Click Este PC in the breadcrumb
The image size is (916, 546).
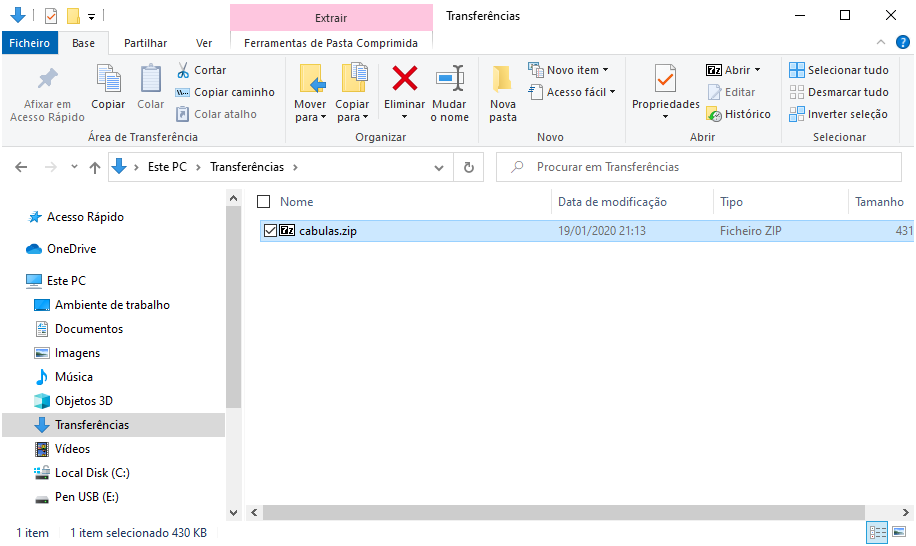pyautogui.click(x=167, y=167)
